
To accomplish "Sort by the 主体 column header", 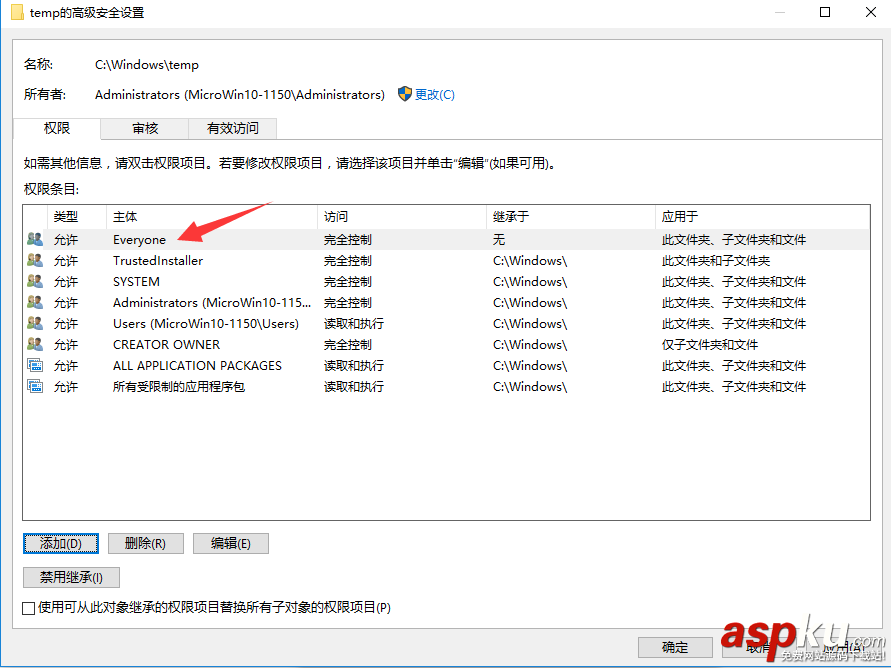I will tap(212, 216).
